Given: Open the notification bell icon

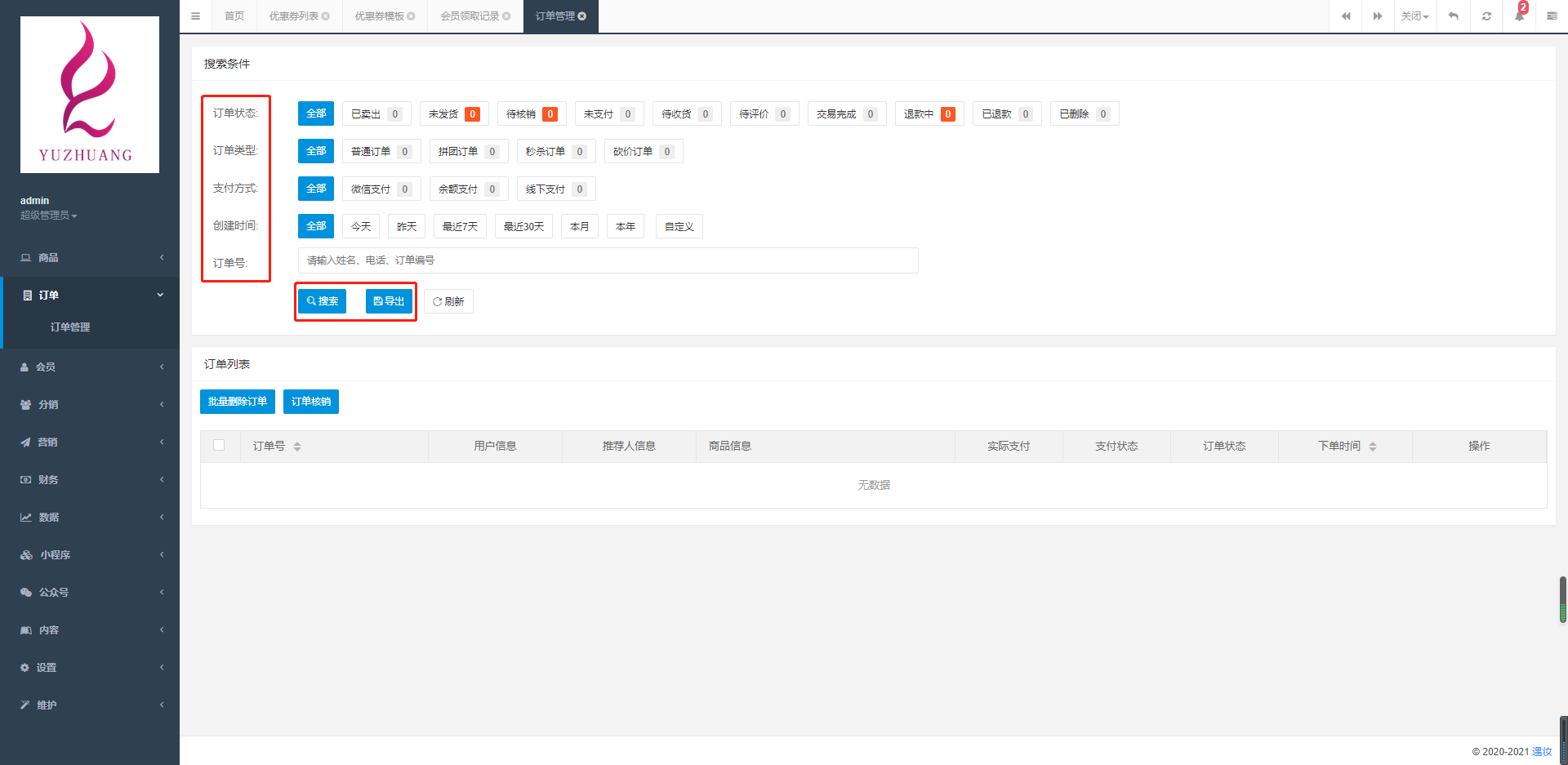Looking at the screenshot, I should 1519,16.
